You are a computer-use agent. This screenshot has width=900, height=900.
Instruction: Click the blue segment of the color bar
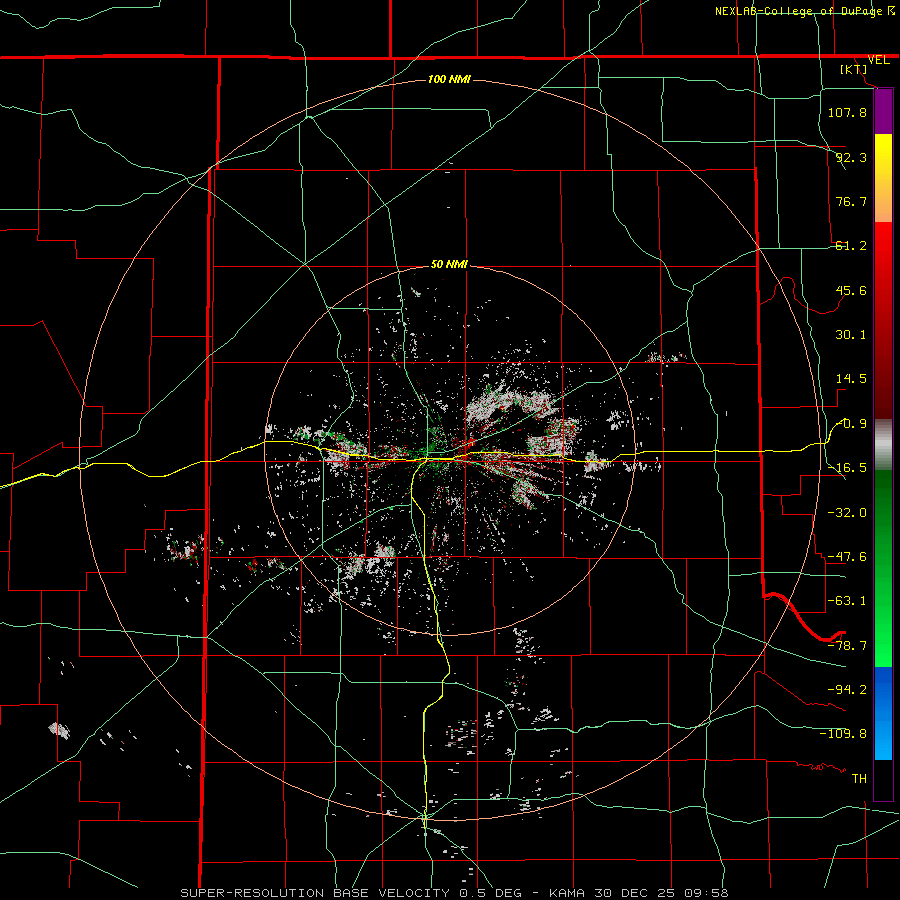point(883,713)
